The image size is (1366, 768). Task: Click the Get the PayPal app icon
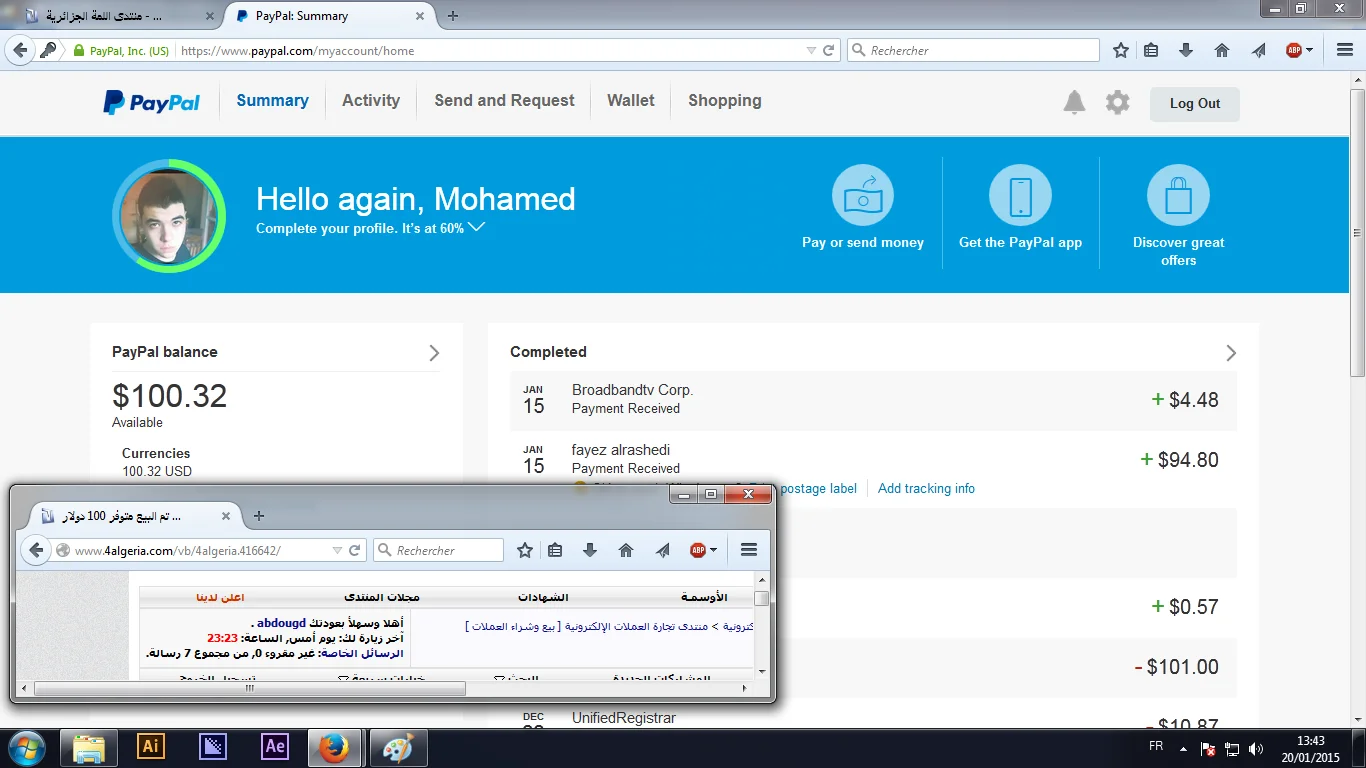[x=1020, y=196]
